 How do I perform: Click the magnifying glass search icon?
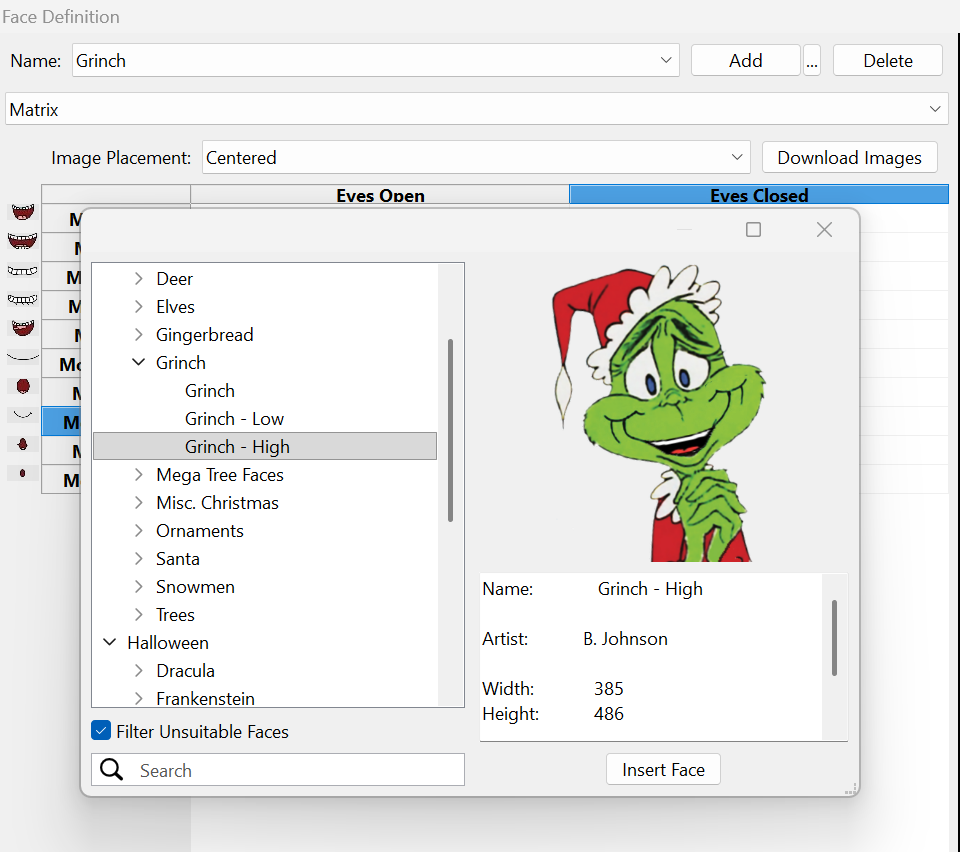pos(112,770)
